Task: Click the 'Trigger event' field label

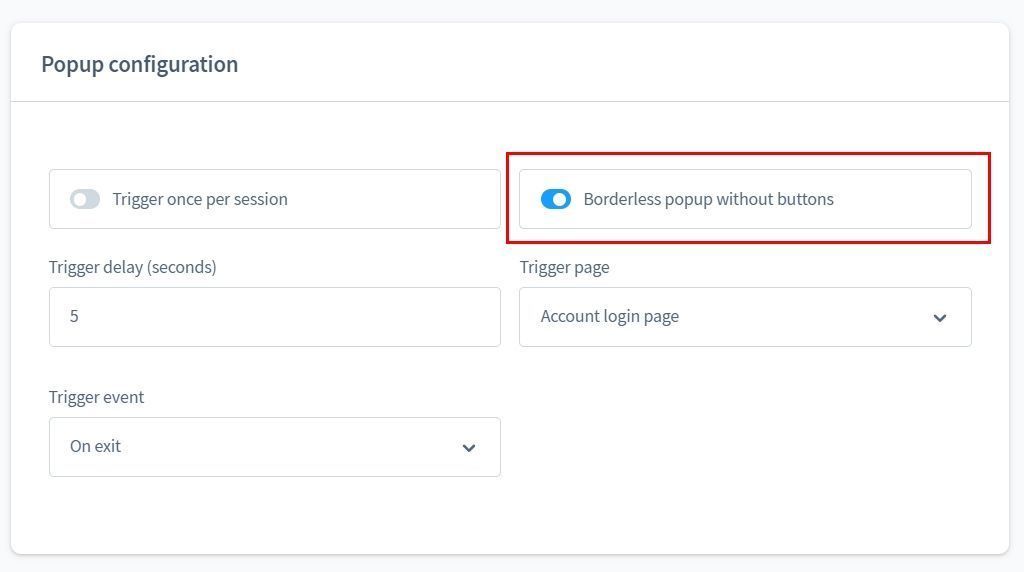Action: tap(96, 397)
